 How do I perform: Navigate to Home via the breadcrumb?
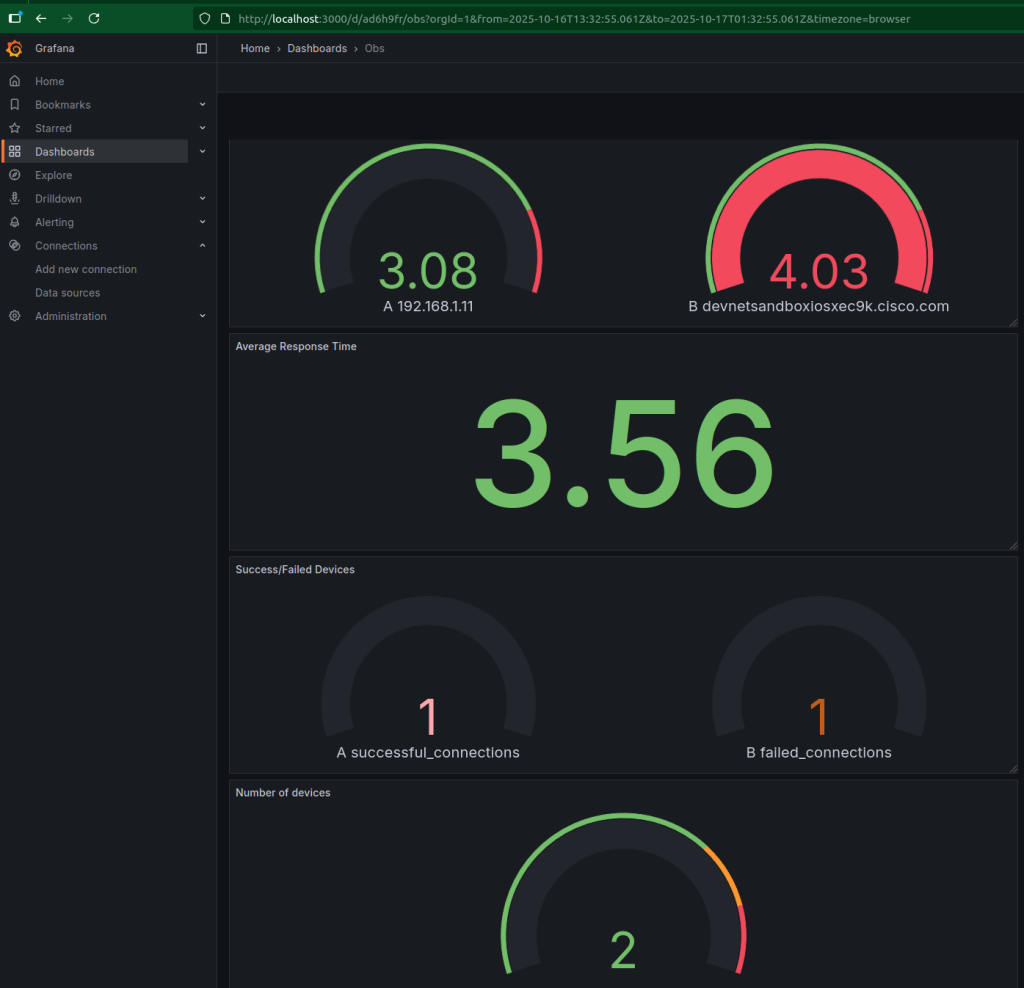(x=255, y=48)
